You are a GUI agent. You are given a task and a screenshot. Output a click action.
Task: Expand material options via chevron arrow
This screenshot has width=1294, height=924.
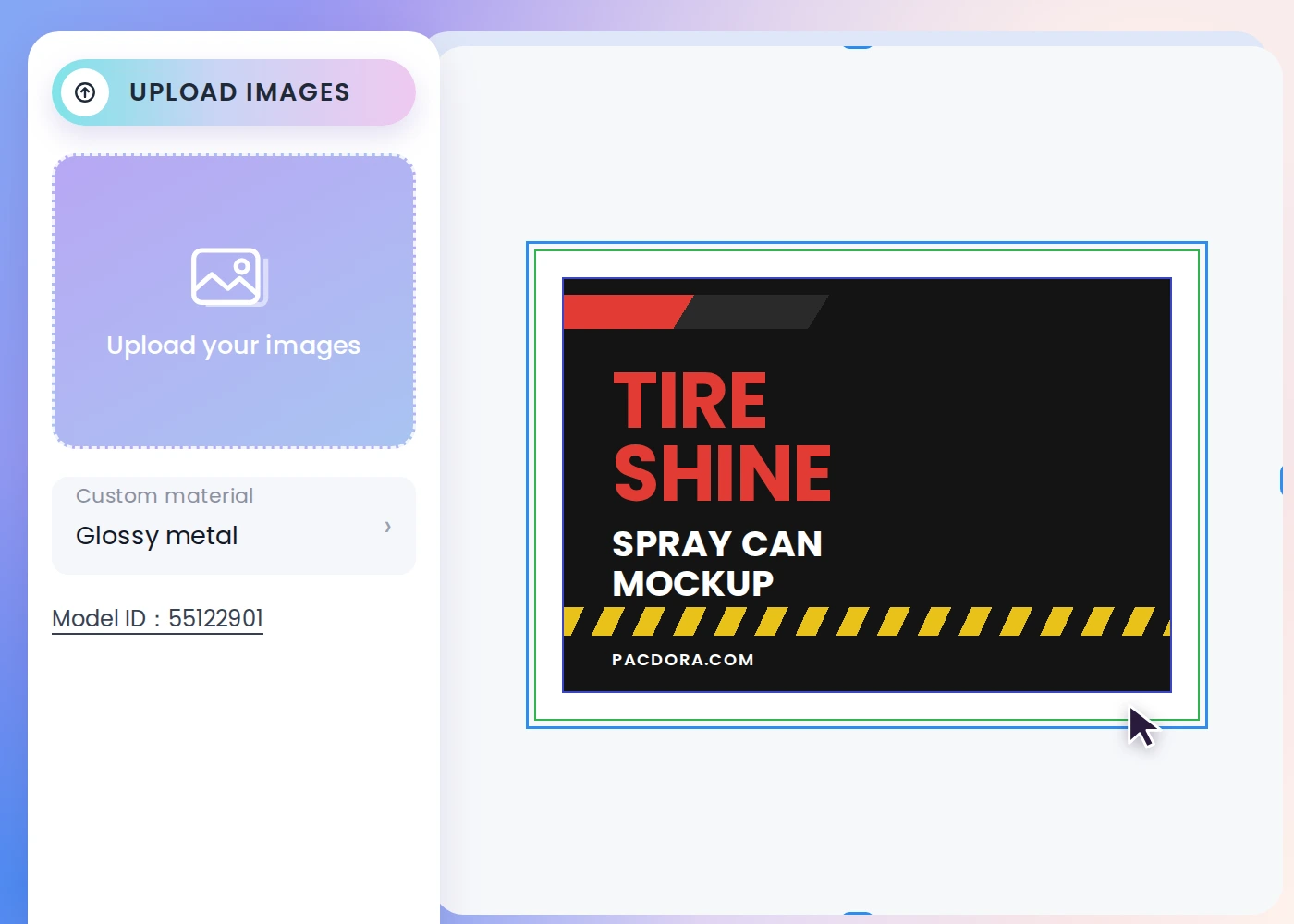click(388, 527)
